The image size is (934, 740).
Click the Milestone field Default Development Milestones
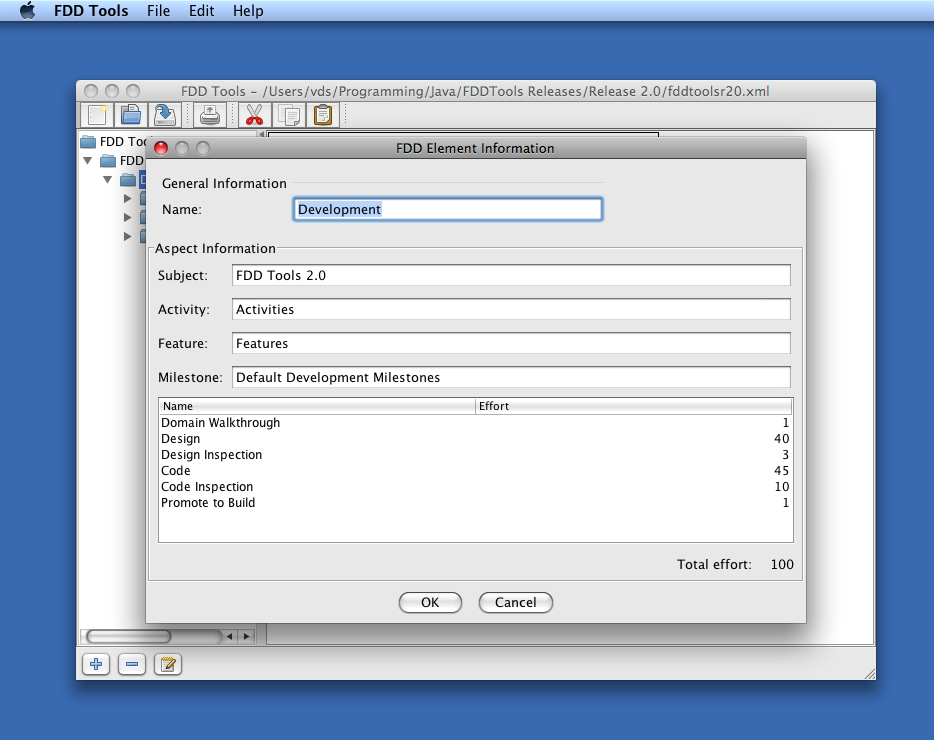pyautogui.click(x=511, y=377)
